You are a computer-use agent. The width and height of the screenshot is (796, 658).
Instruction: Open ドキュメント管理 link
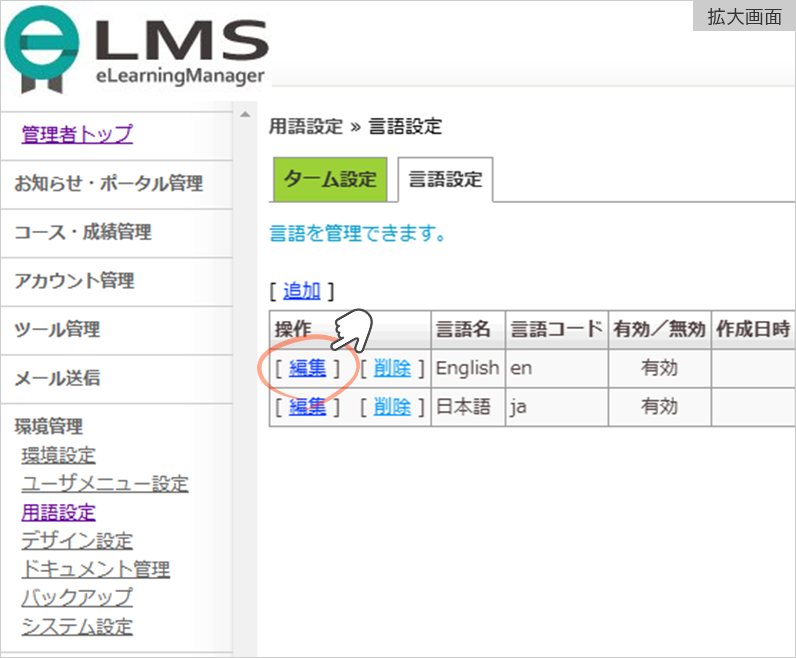[x=95, y=569]
